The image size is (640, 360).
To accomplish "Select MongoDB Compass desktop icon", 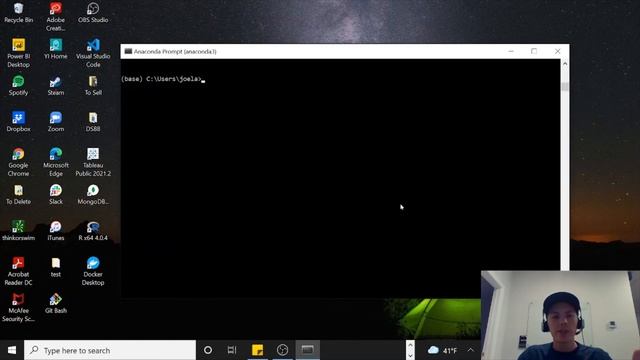I will [x=93, y=194].
